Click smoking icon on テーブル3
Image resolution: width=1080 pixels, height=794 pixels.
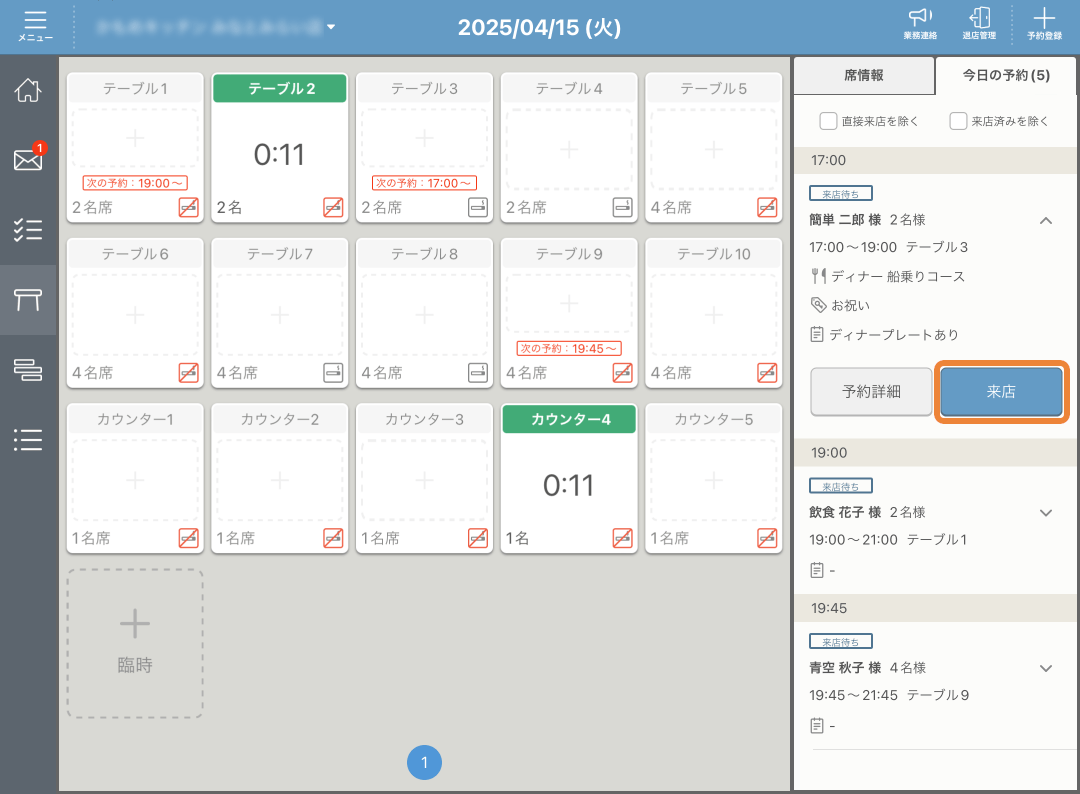(x=478, y=207)
